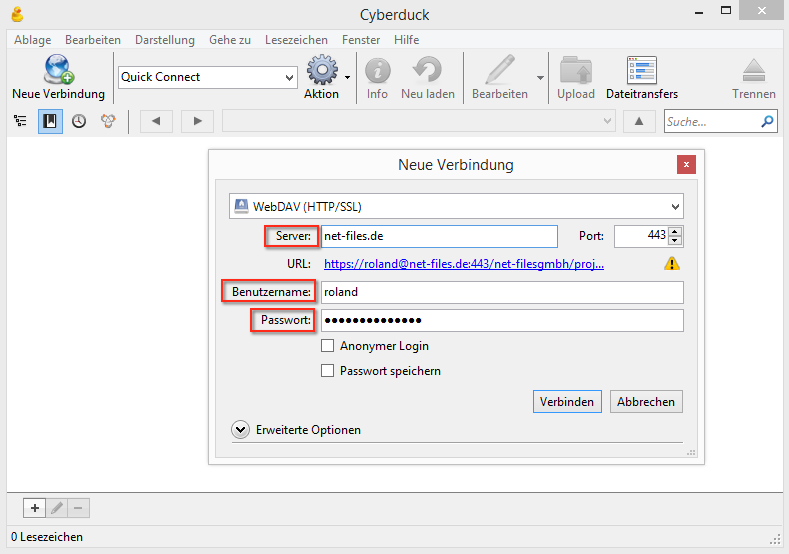This screenshot has width=789, height=554.
Task: Open the Darstellung menu
Action: click(165, 40)
